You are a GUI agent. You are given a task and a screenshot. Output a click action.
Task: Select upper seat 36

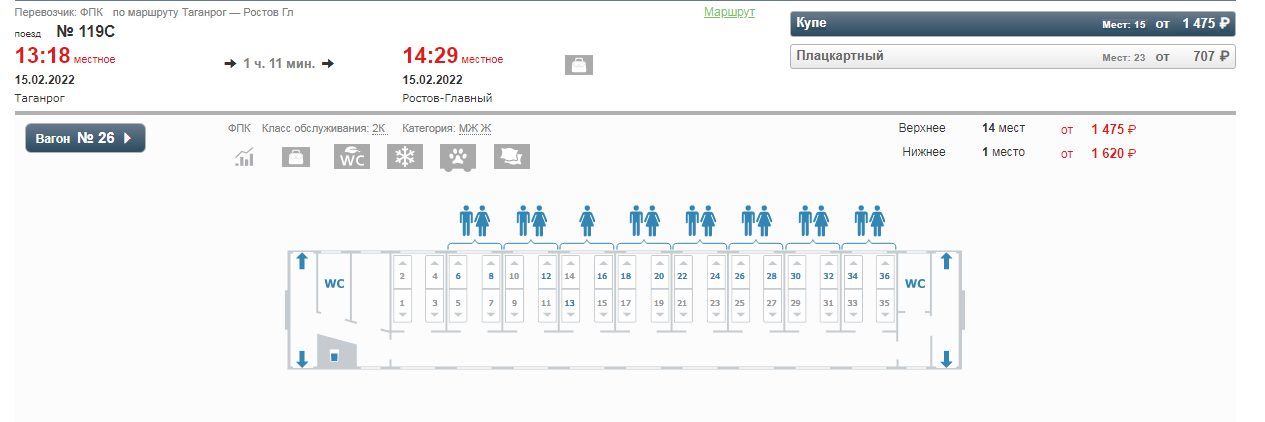point(884,276)
